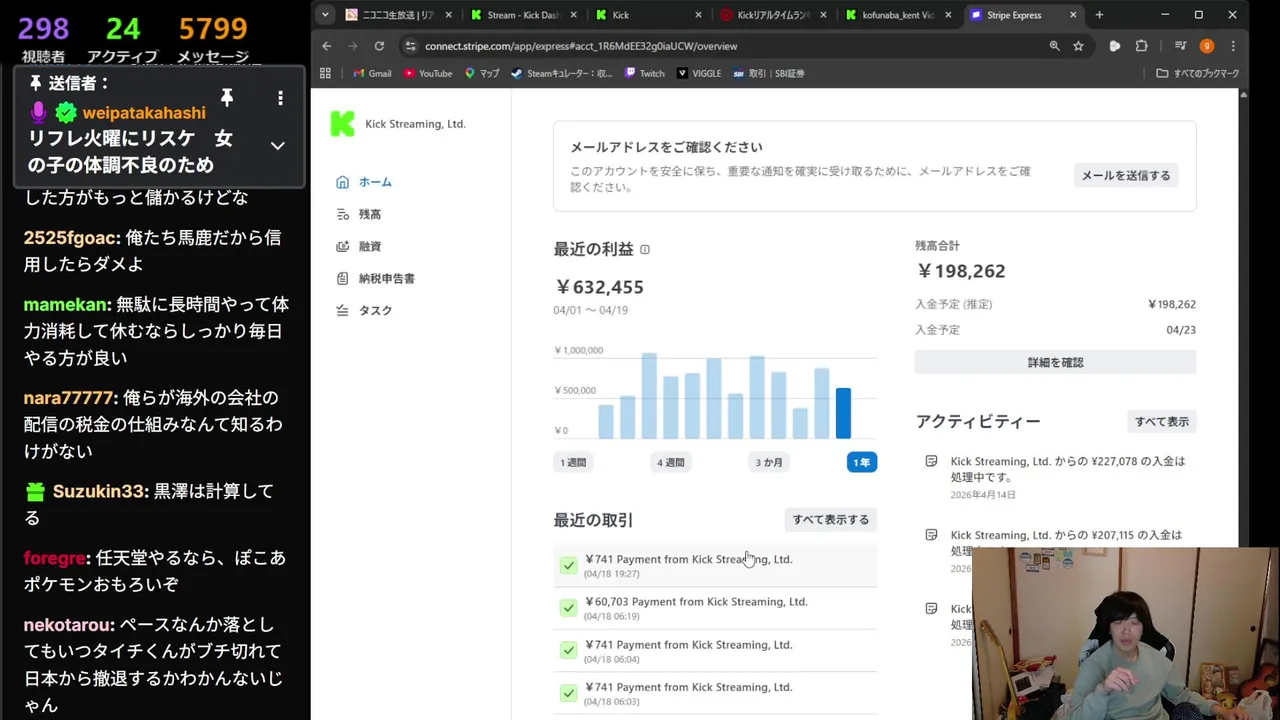
Task: Reload the Stripe Express page
Action: click(379, 46)
